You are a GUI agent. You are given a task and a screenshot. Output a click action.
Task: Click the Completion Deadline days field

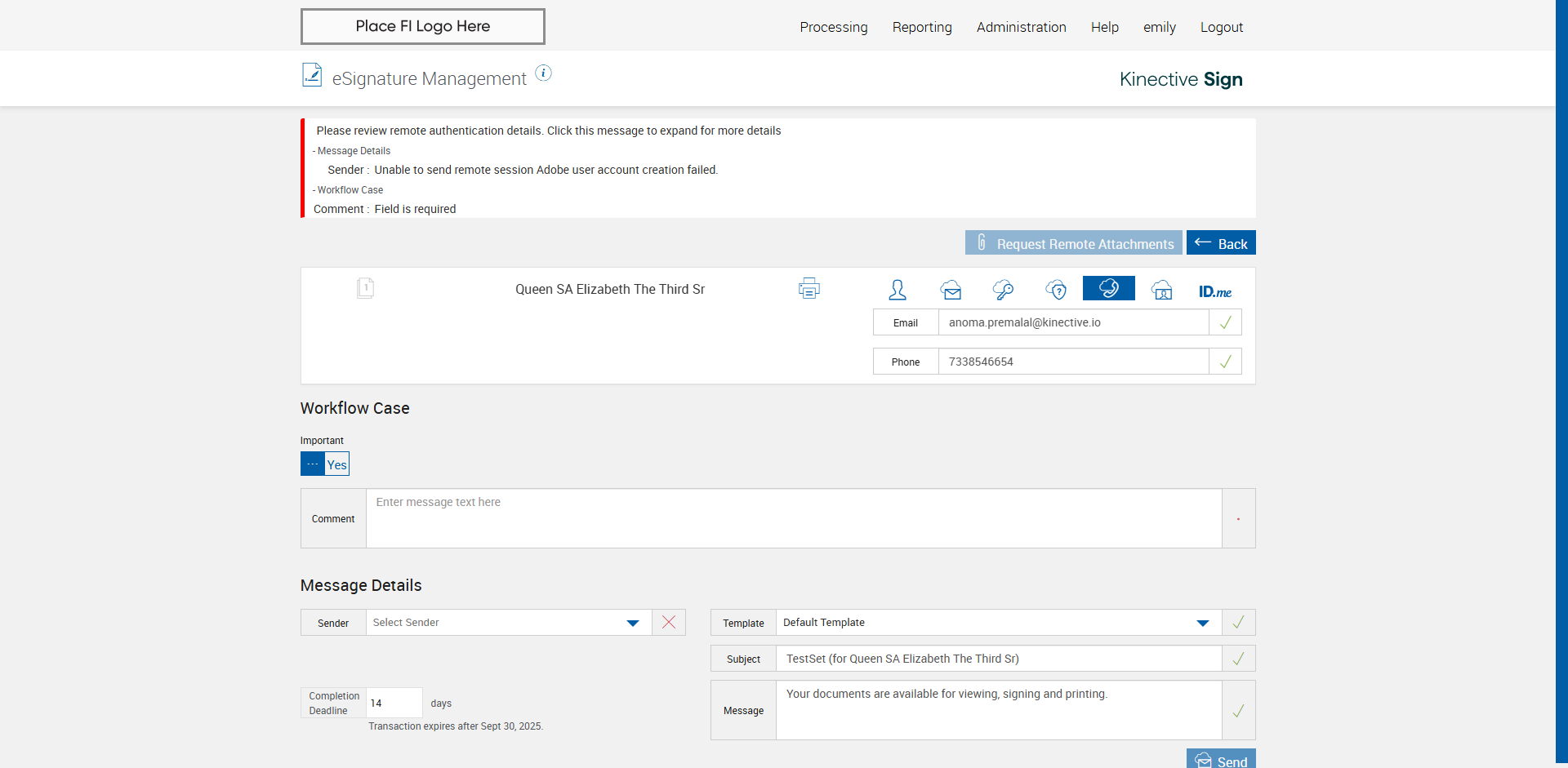tap(394, 703)
